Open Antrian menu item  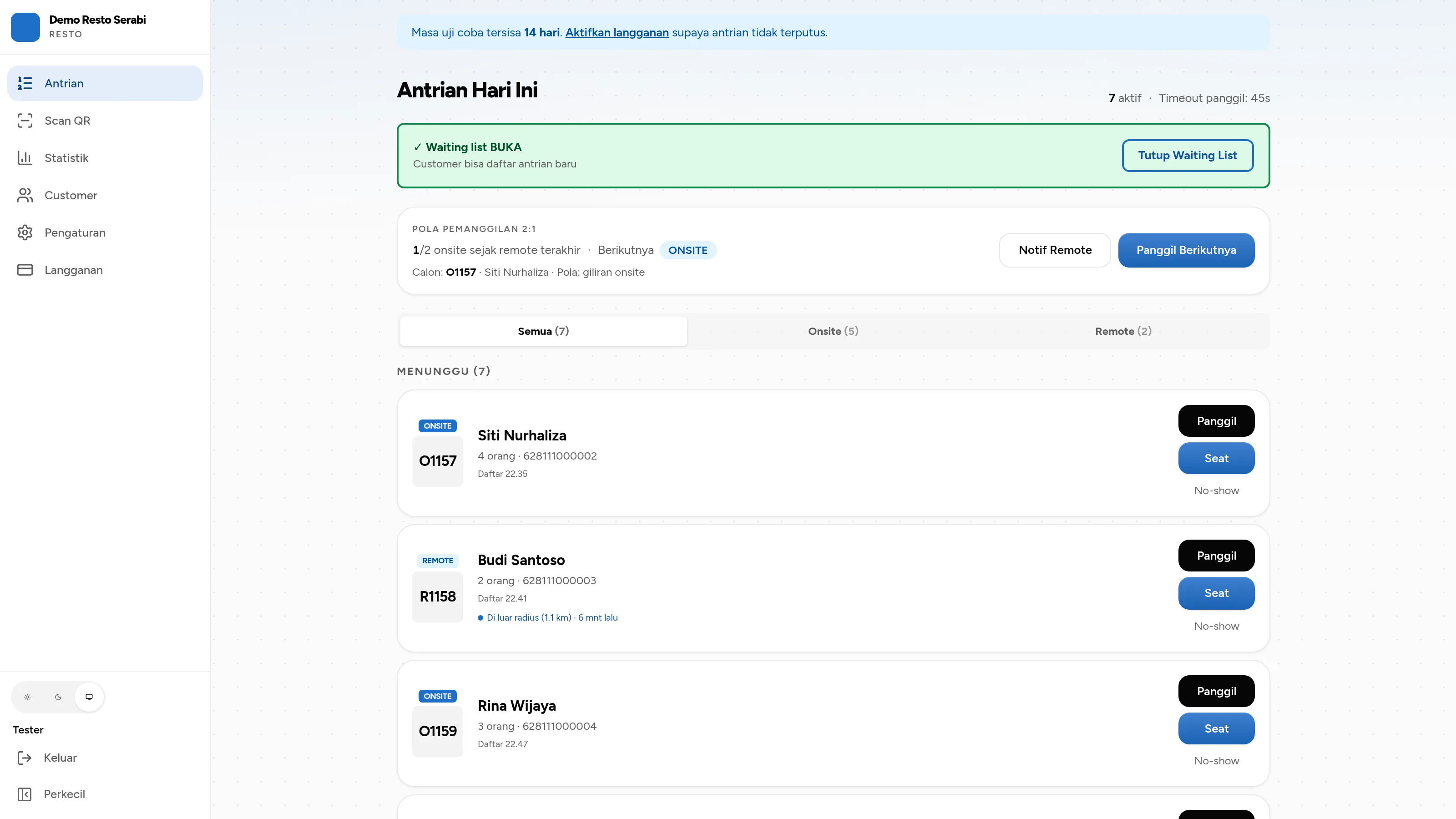tap(105, 83)
